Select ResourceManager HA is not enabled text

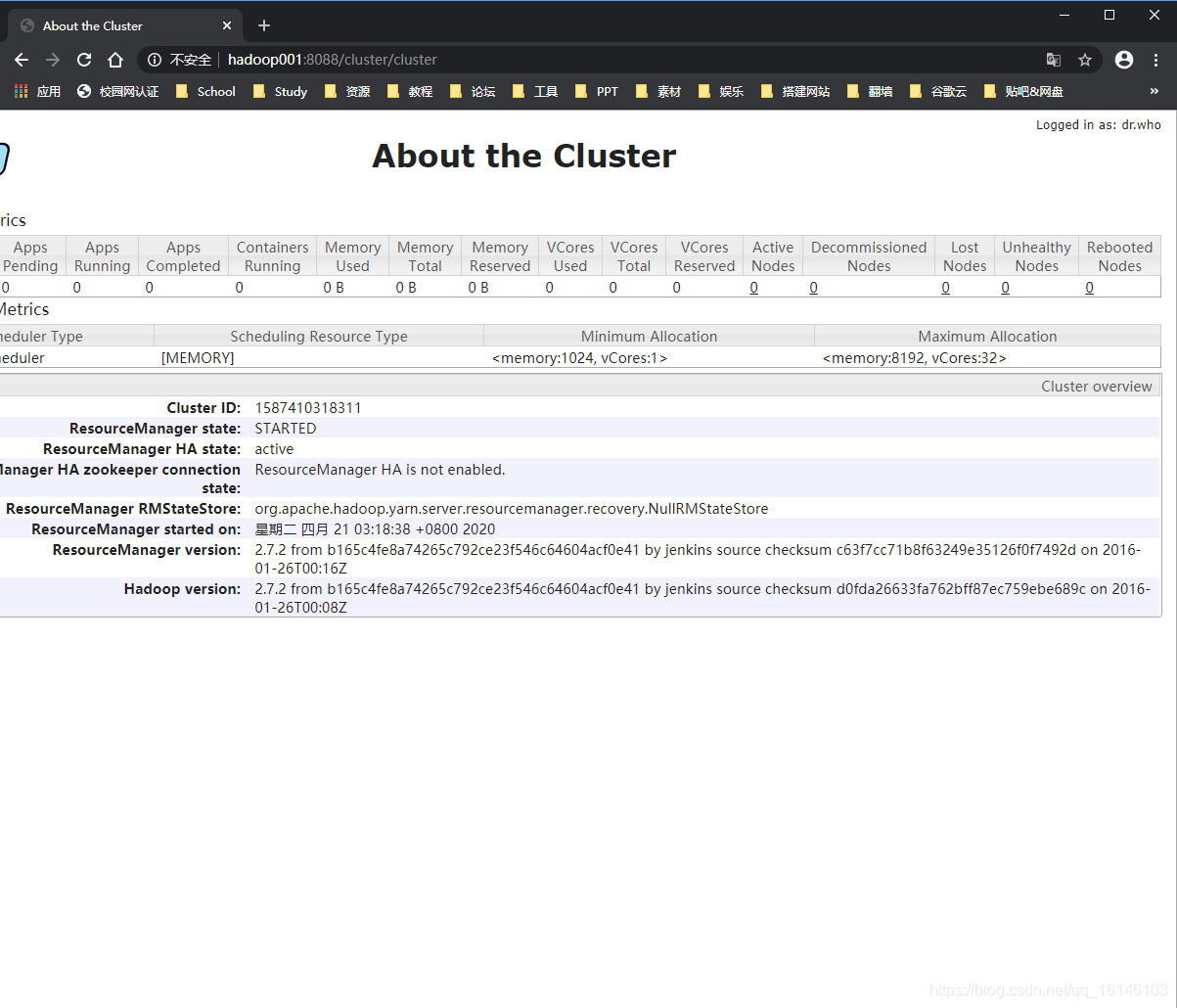380,469
